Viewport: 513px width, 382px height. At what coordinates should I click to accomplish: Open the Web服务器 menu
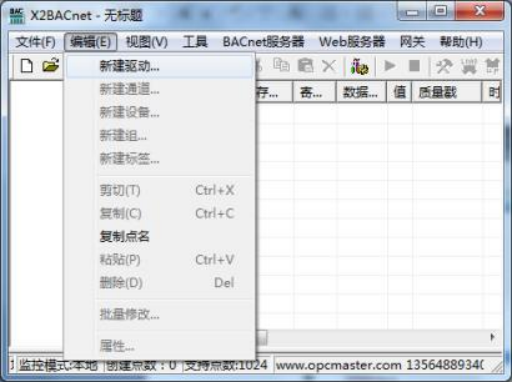point(352,42)
